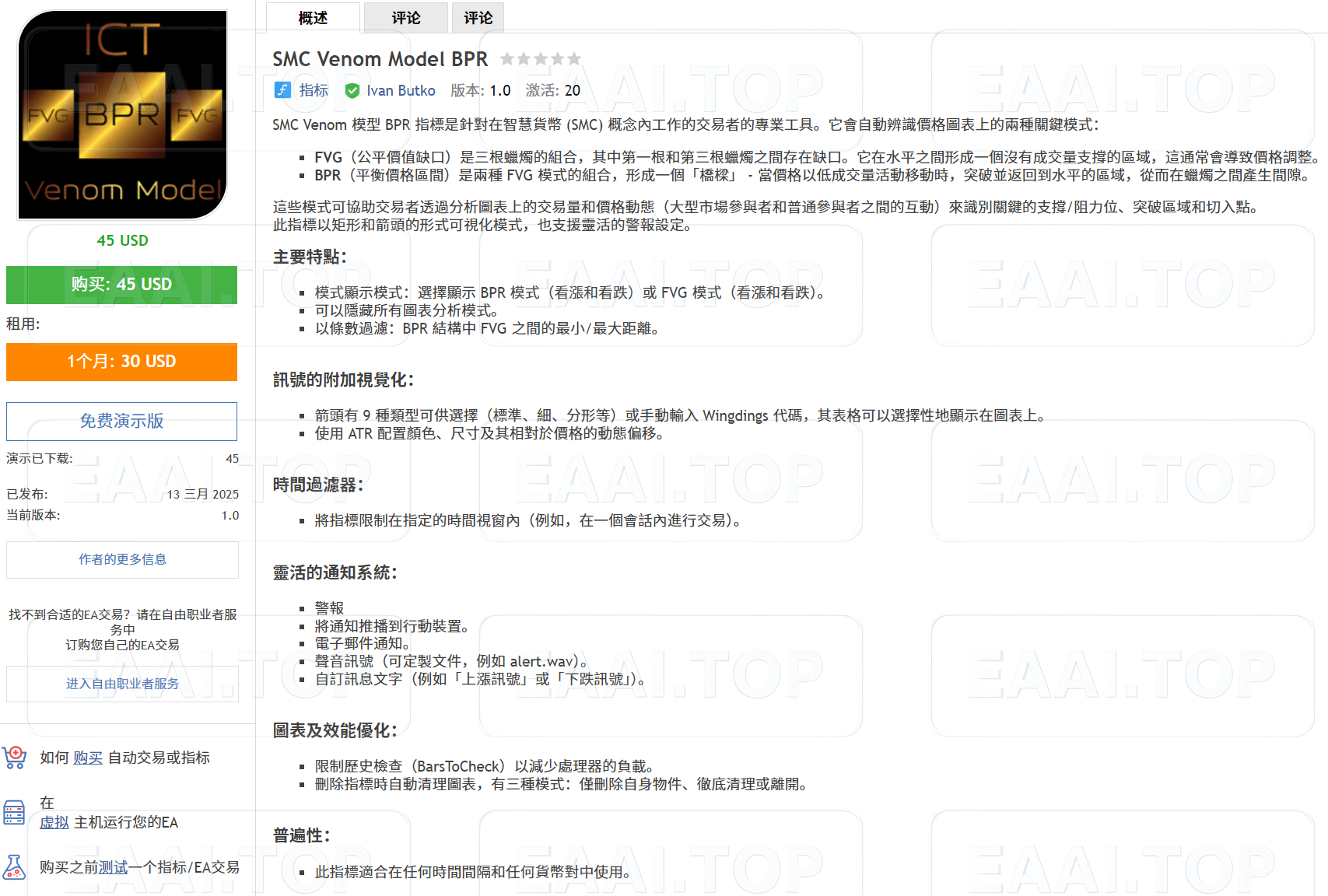Image resolution: width=1328 pixels, height=896 pixels.
Task: Click the SMC Venom Model BPR title
Action: pos(380,59)
